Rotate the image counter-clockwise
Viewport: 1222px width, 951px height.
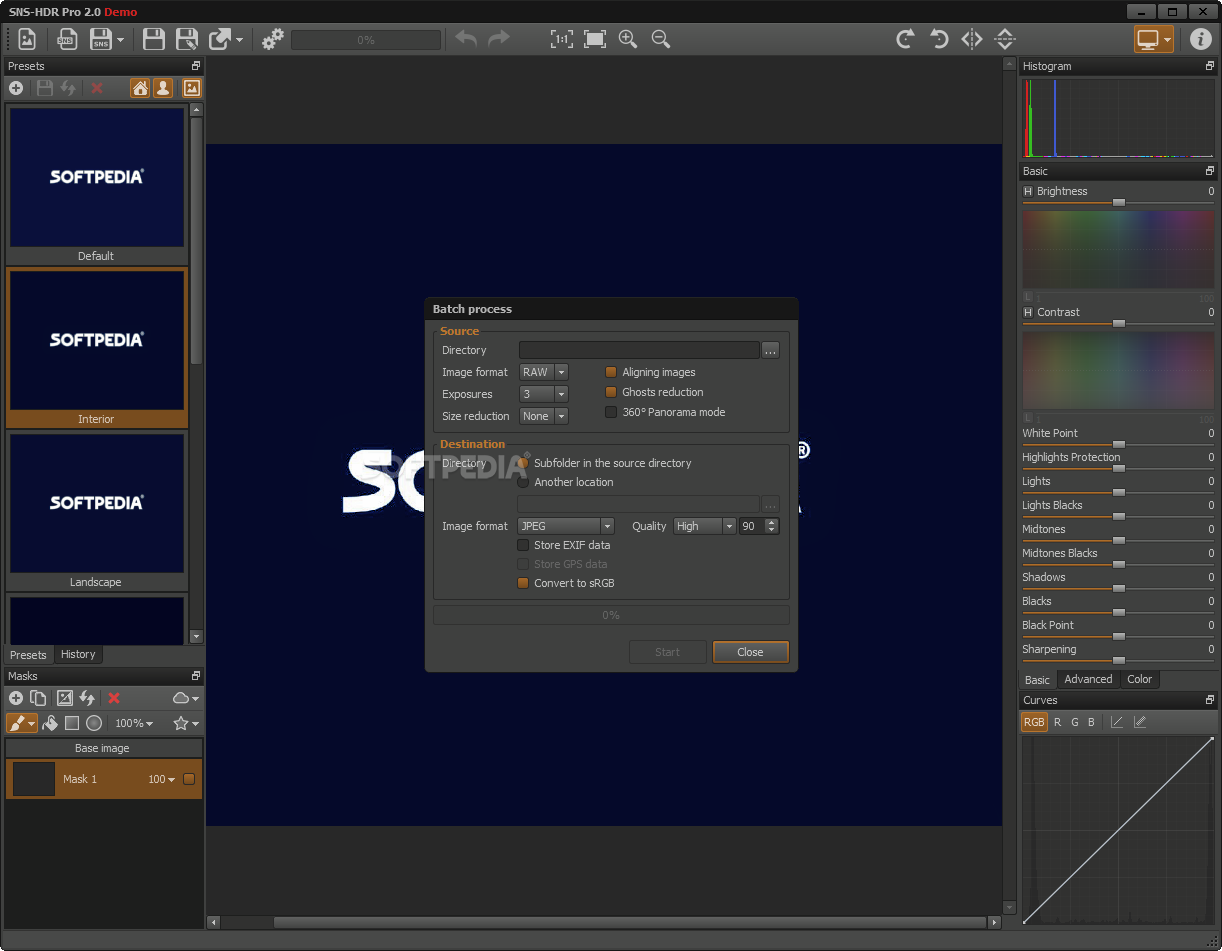point(939,39)
